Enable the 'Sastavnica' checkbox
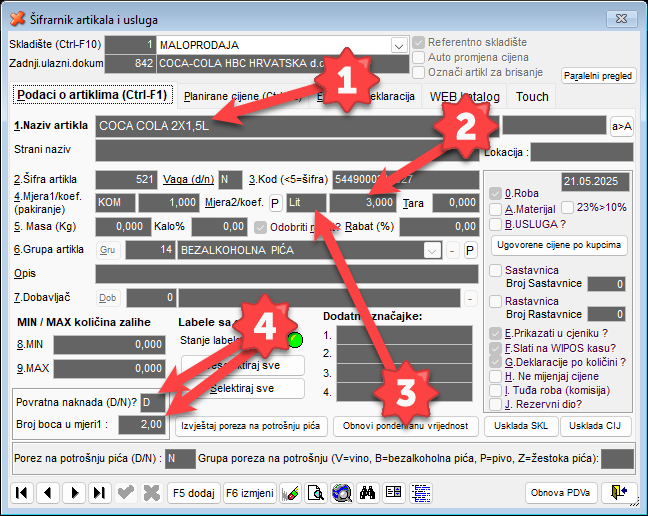 496,270
